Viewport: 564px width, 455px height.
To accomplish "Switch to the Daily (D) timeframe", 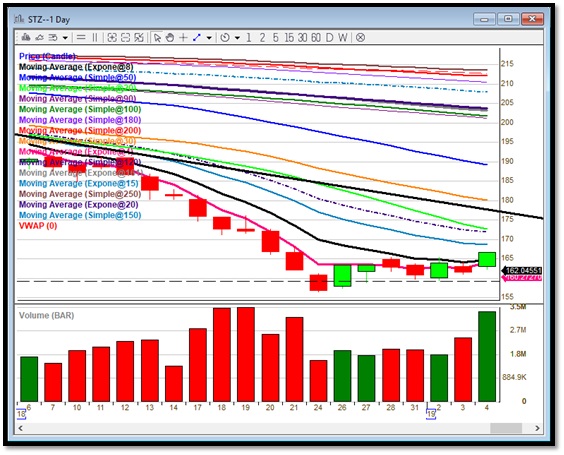I will [x=329, y=37].
